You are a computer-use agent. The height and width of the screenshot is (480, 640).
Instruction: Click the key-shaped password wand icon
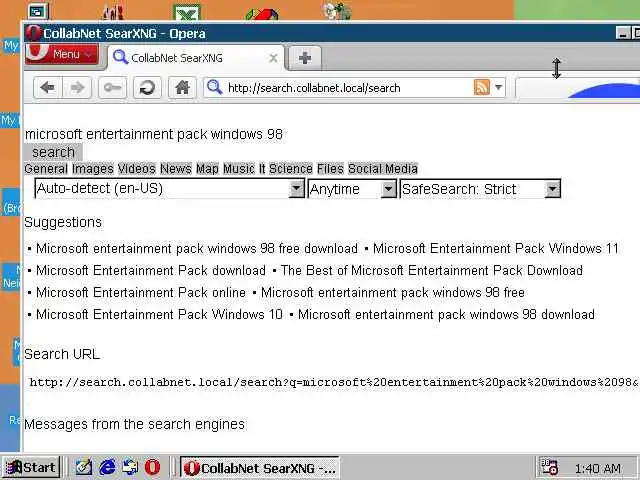112,87
